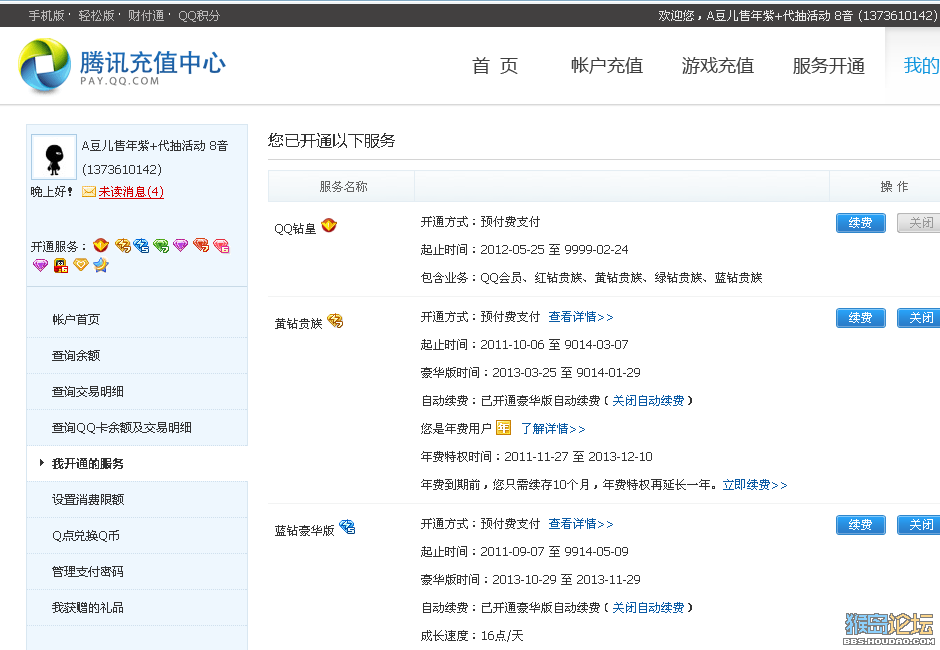Image resolution: width=940 pixels, height=650 pixels.
Task: Click 关闭 button for 蓝钻豪华版
Action: (x=918, y=525)
